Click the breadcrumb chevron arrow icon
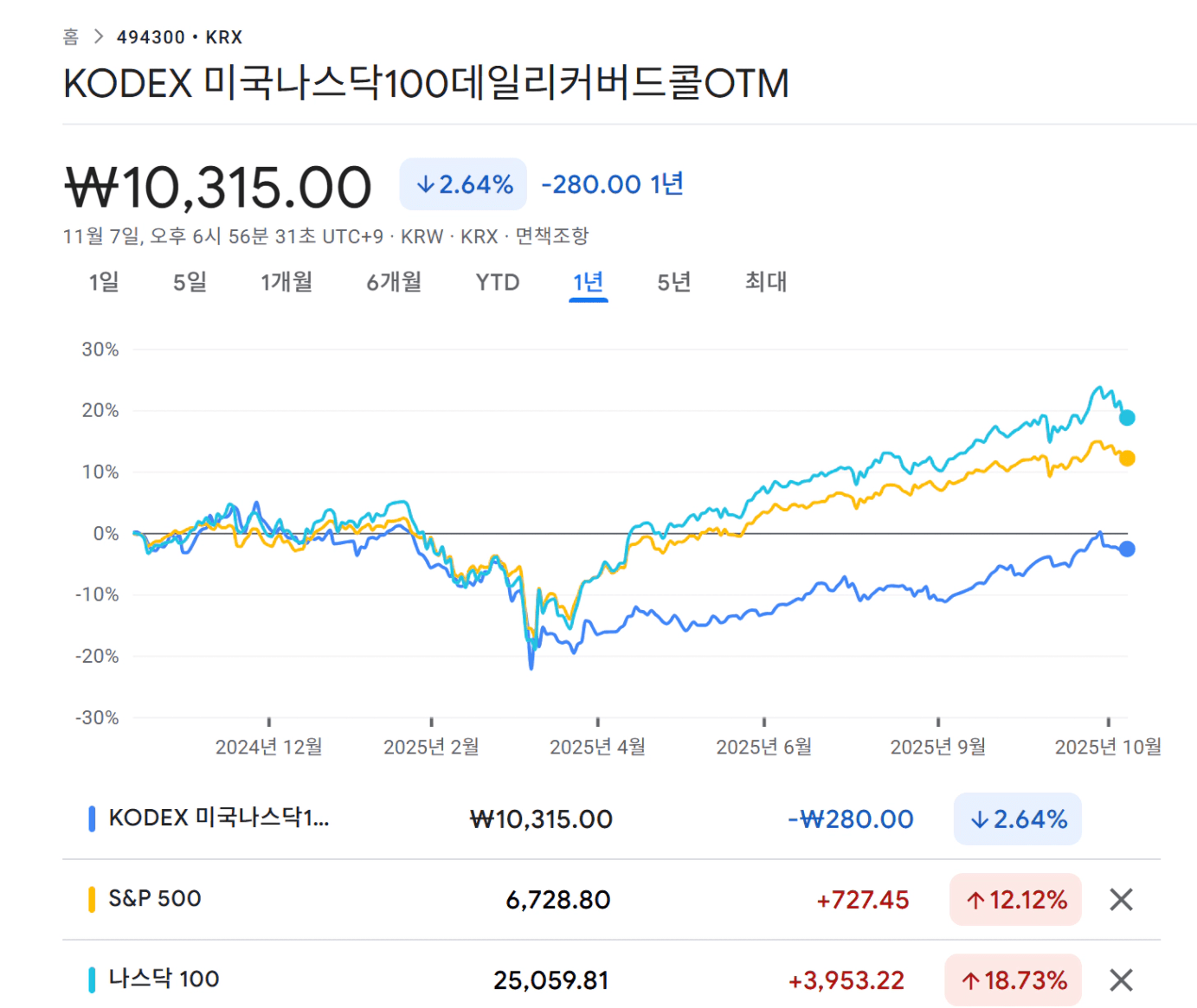The height and width of the screenshot is (1008, 1197). (99, 37)
